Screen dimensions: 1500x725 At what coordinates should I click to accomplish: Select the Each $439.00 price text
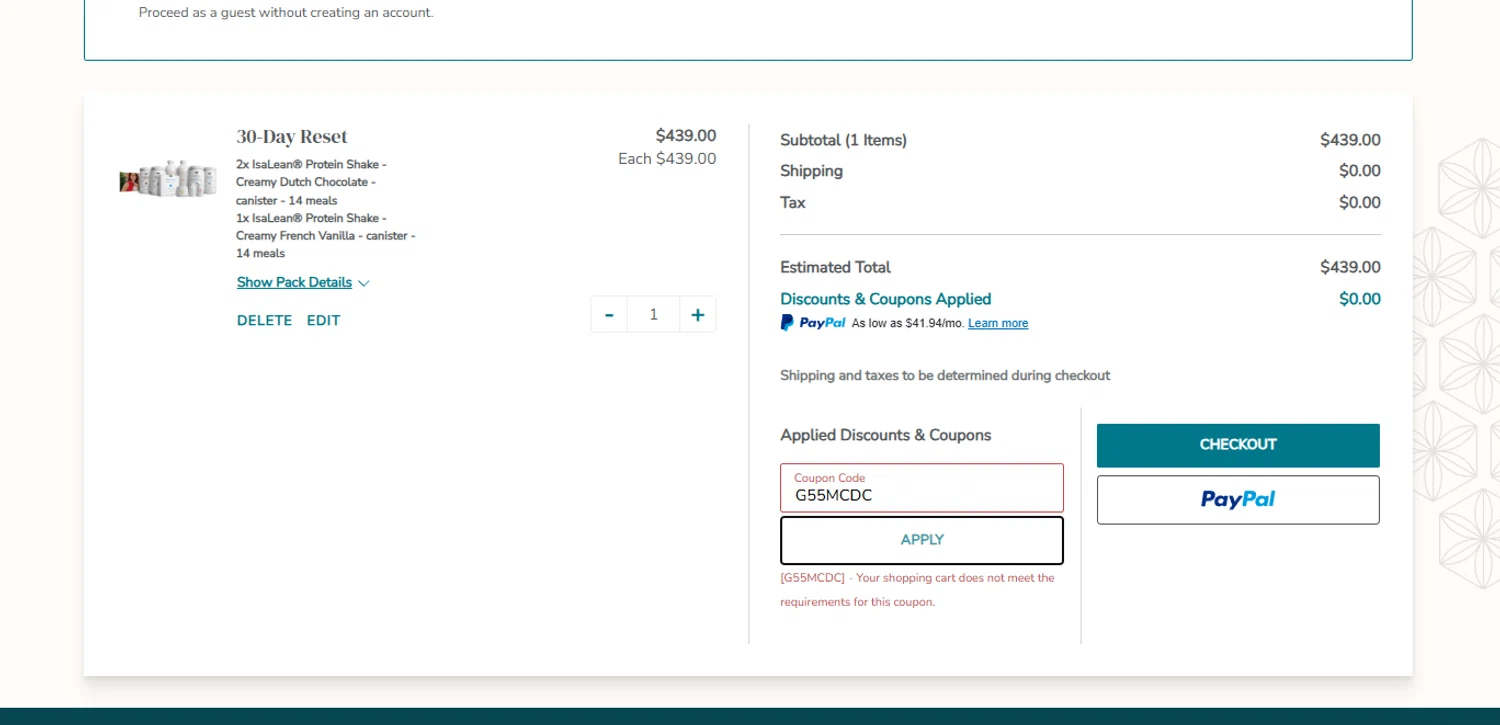[667, 158]
